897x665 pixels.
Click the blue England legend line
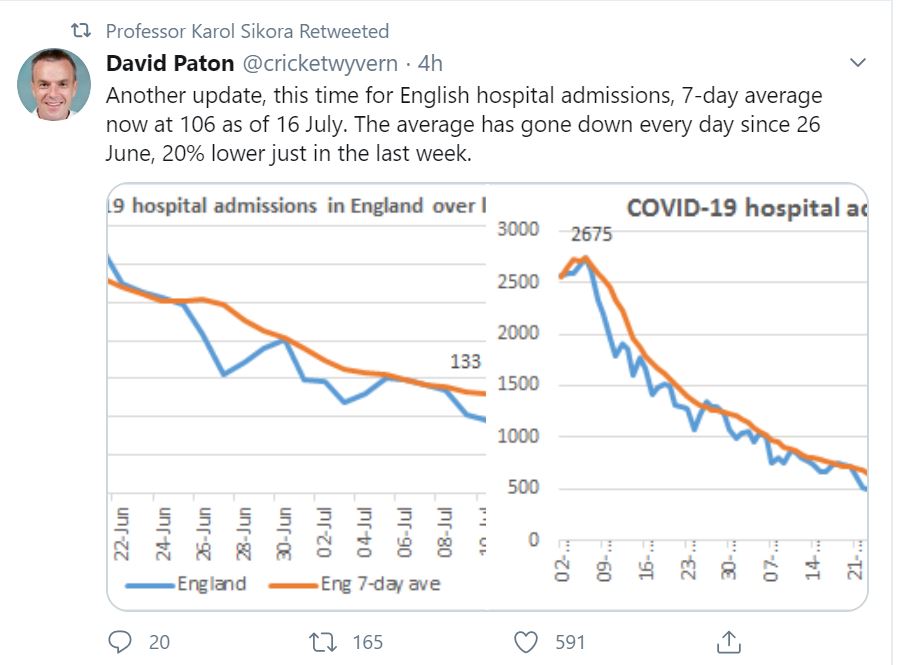tap(148, 584)
